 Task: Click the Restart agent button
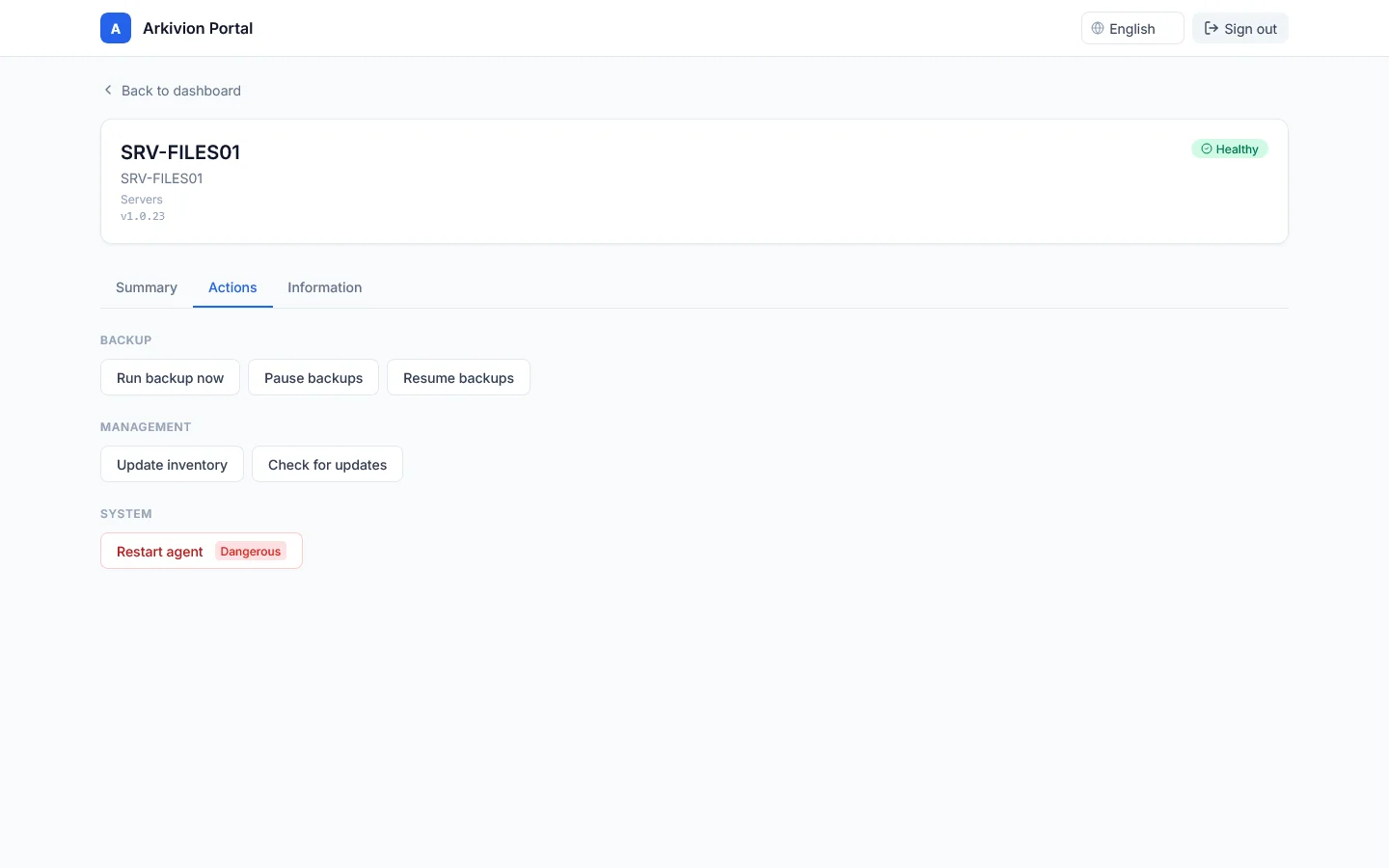click(202, 551)
